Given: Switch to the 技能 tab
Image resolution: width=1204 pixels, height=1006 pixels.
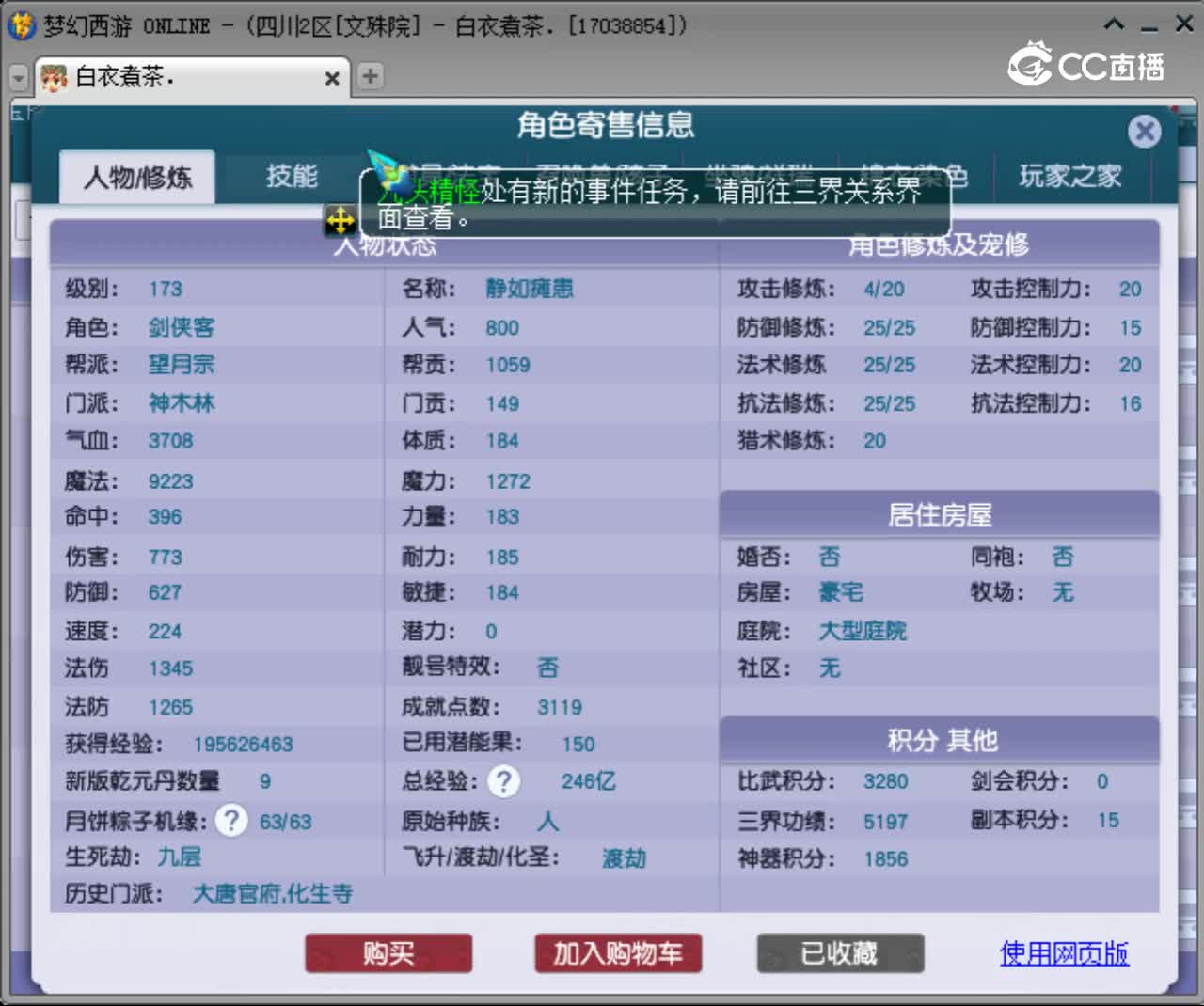Looking at the screenshot, I should [x=292, y=176].
